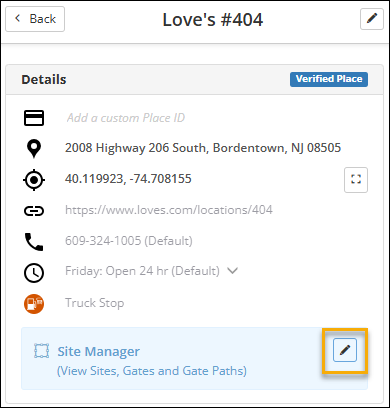The width and height of the screenshot is (390, 408).
Task: Click the orange Truck Stop category icon
Action: click(34, 304)
